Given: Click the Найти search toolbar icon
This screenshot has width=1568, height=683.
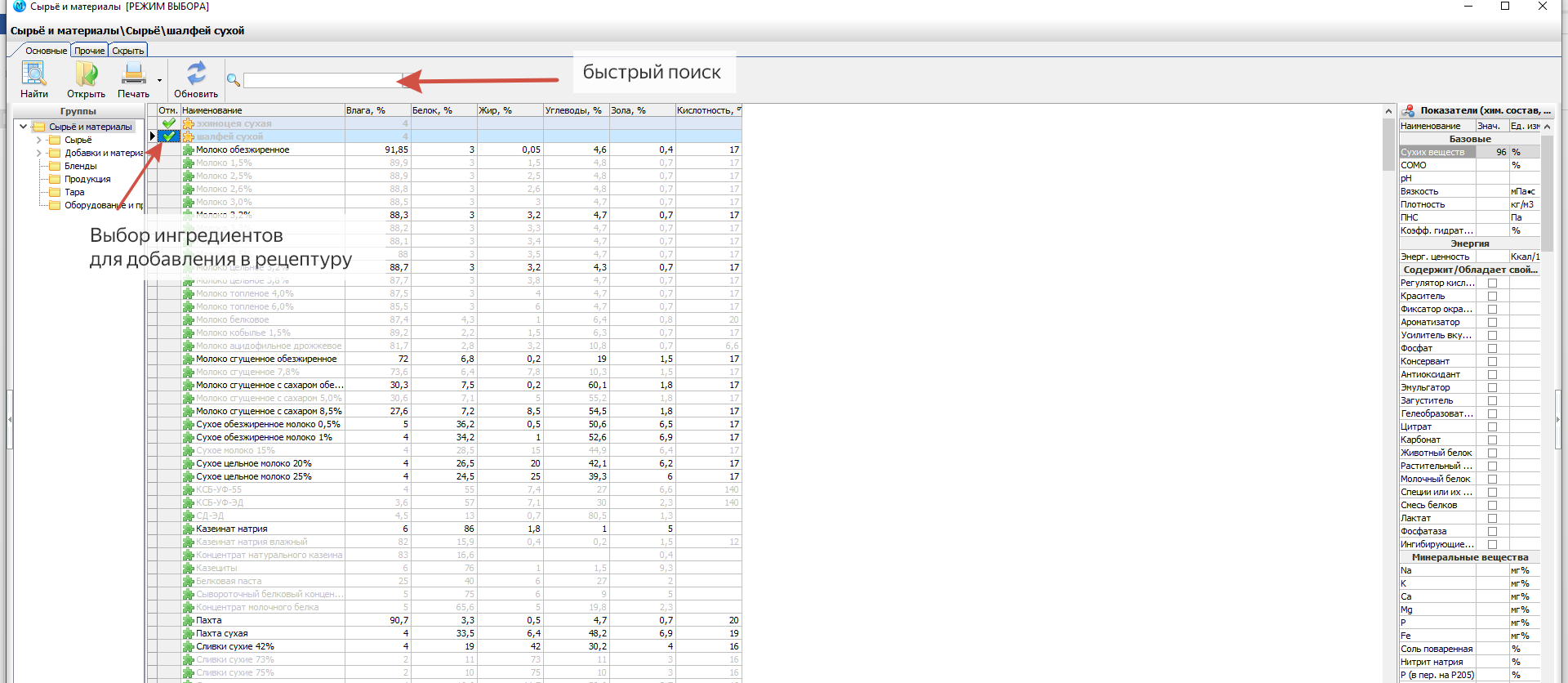Looking at the screenshot, I should pos(33,74).
